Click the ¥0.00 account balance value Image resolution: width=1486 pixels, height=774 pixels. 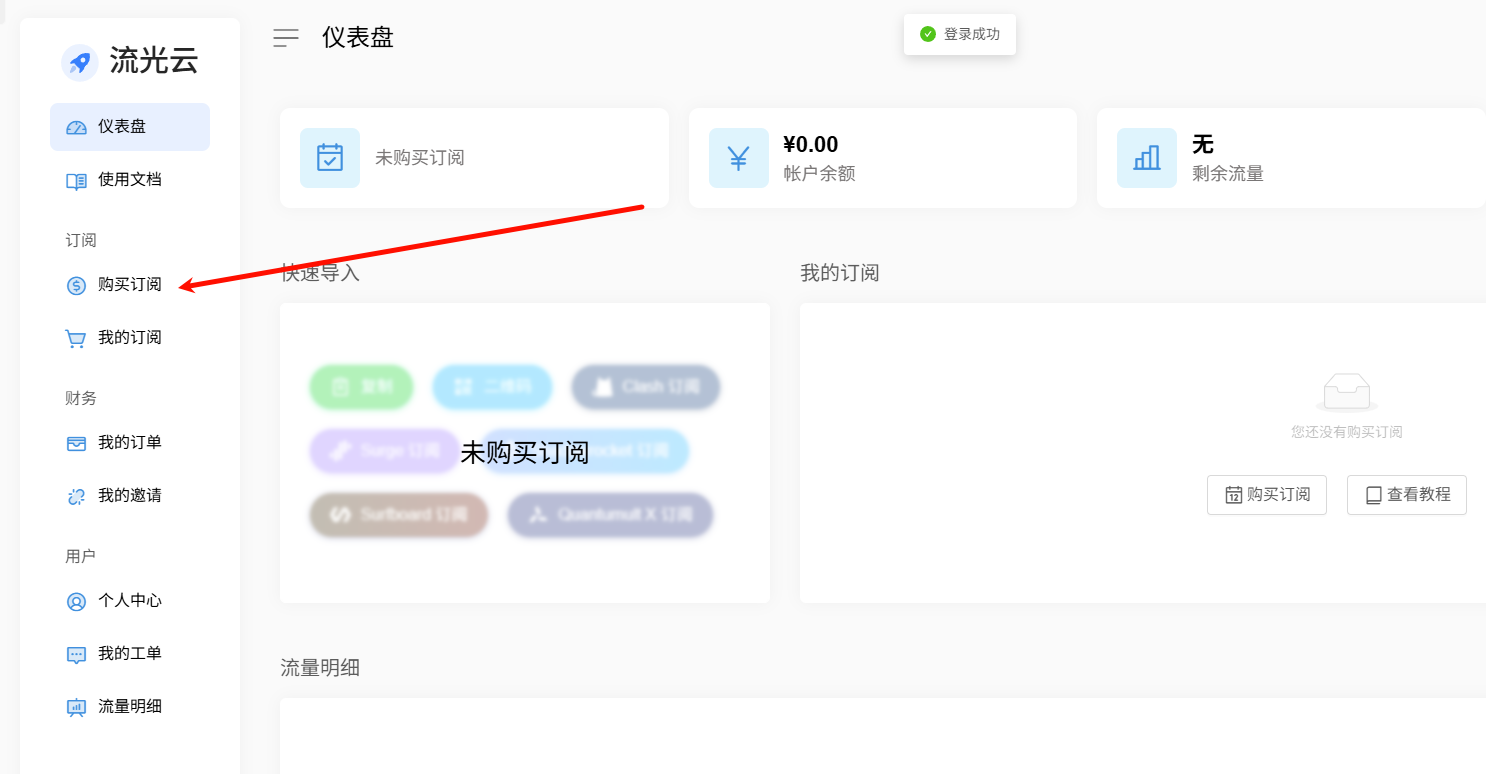click(x=811, y=145)
